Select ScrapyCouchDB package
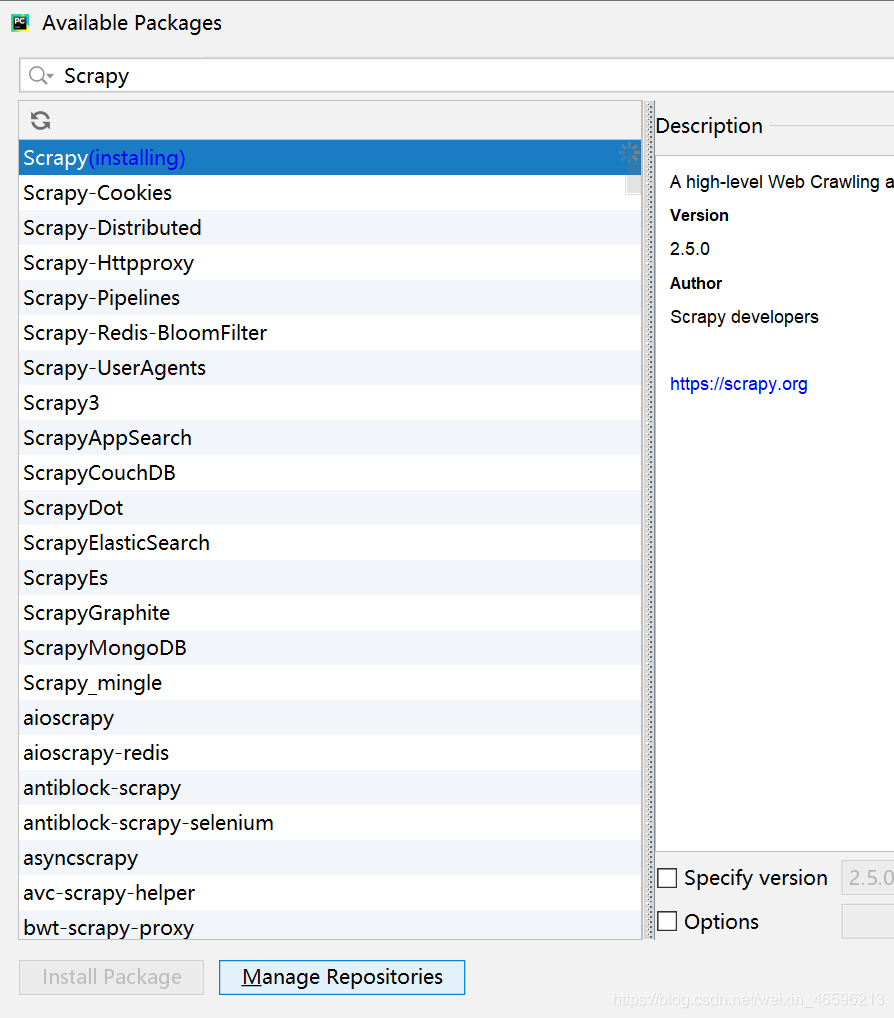Screen dimensions: 894x1018 click(330, 473)
